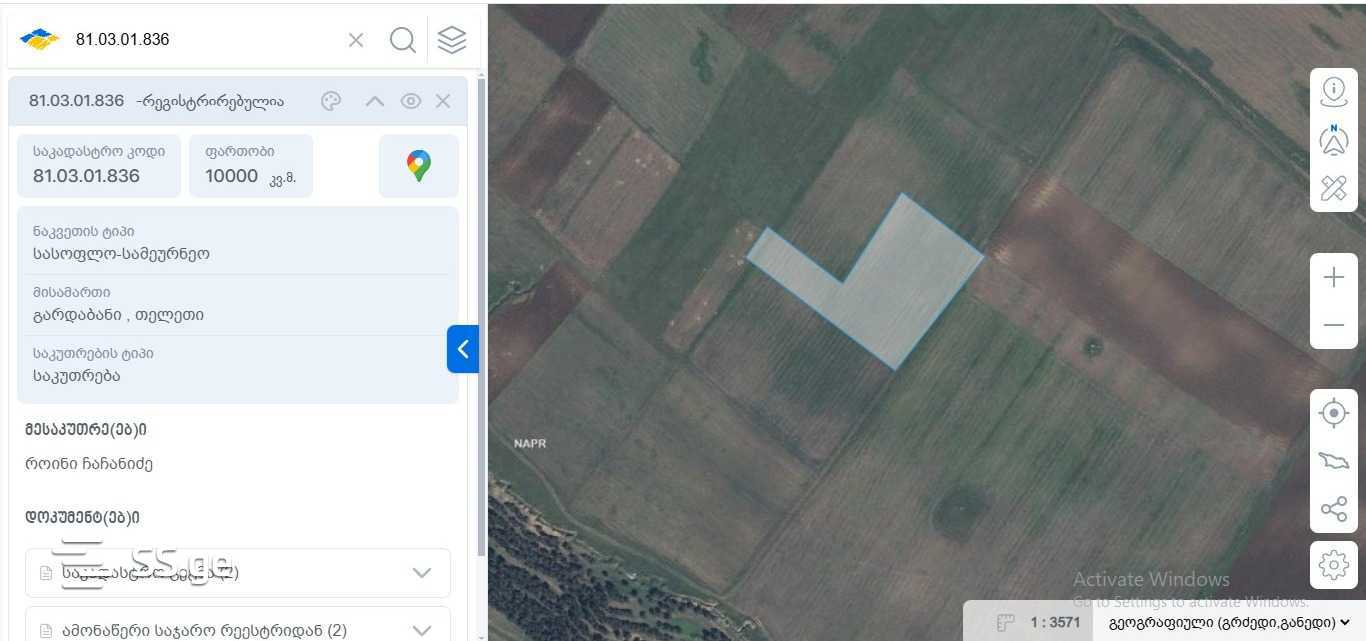Viewport: 1366px width, 641px height.
Task: Click the map info pin tool
Action: pos(1334,91)
